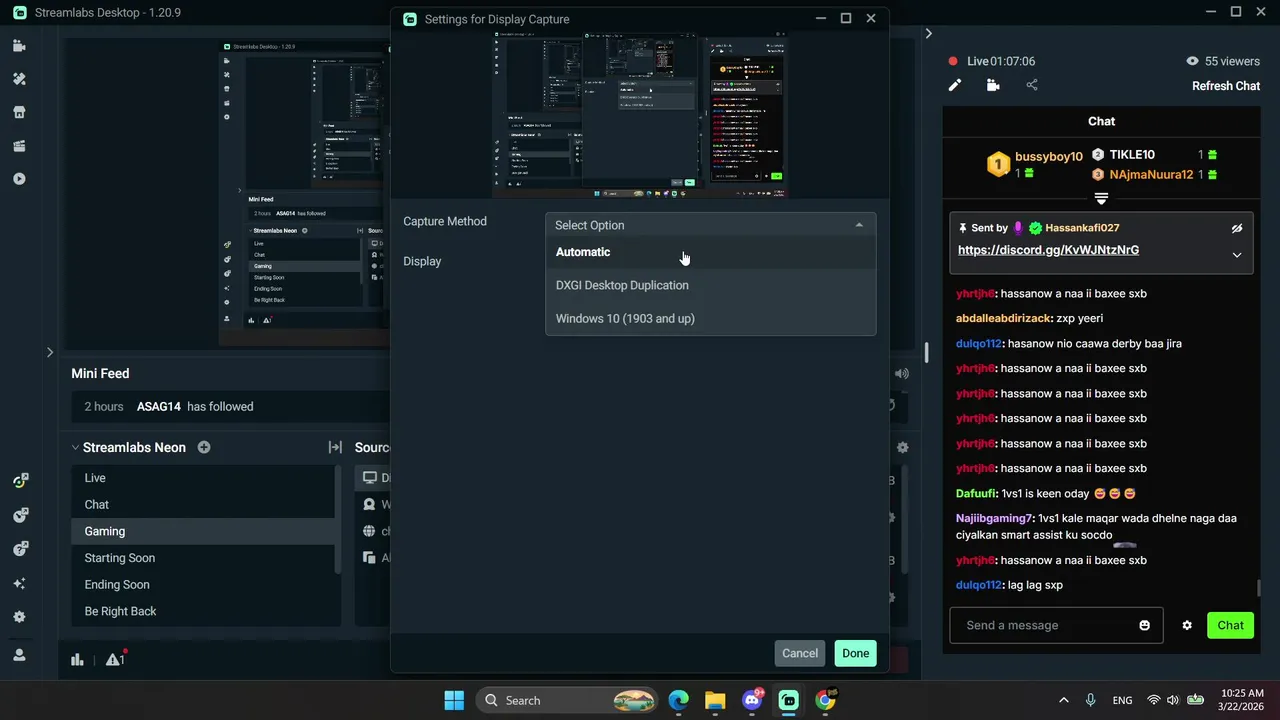Open chat settings gear next to Chat button
The height and width of the screenshot is (720, 1280).
coord(1187,625)
